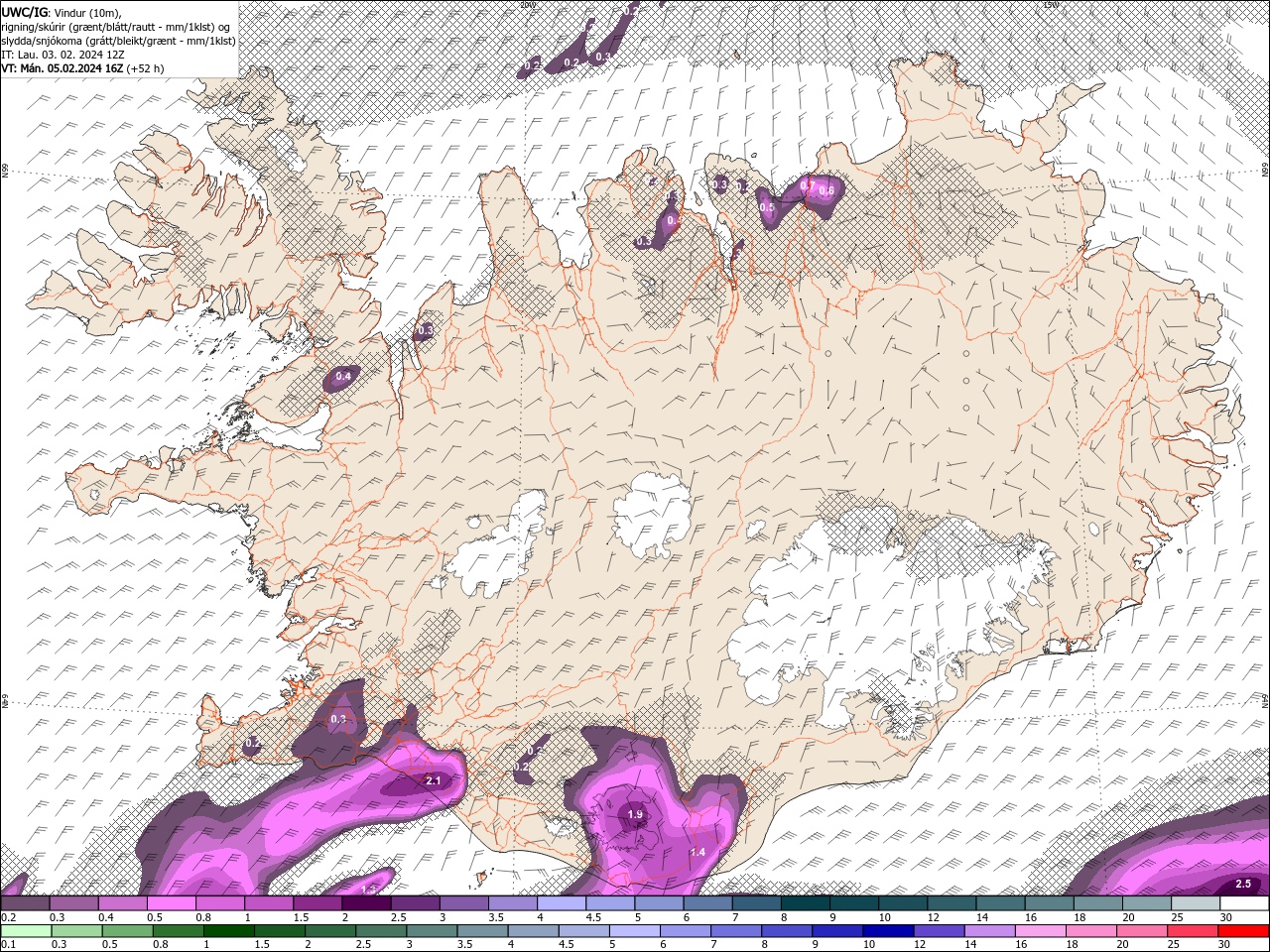Select the 'IT: Lau. 03. 02. 2024 12Z' line
Image resolution: width=1270 pixels, height=952 pixels.
[x=63, y=55]
